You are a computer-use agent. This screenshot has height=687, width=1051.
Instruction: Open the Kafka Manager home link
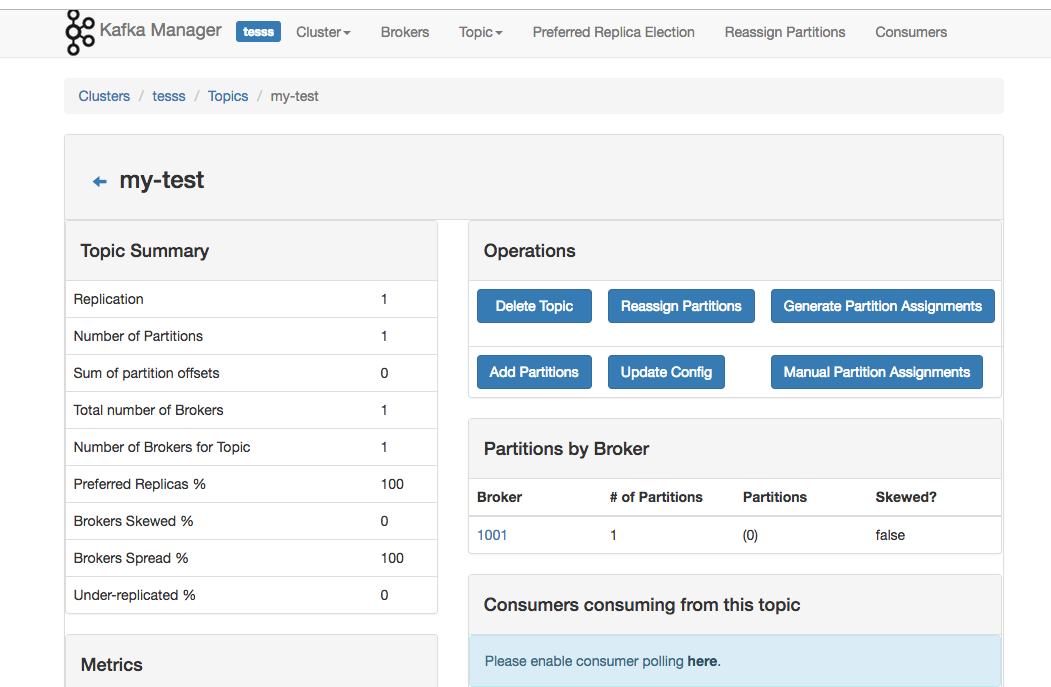tap(160, 30)
